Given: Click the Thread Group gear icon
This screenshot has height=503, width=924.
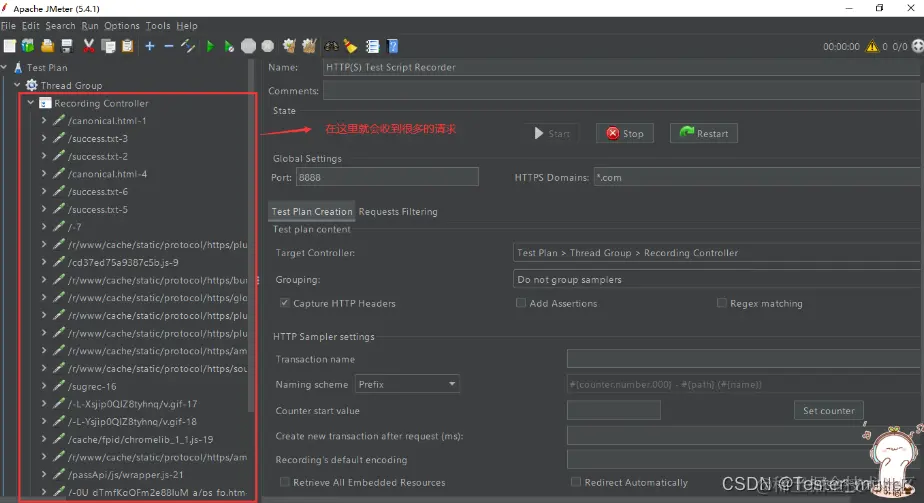Looking at the screenshot, I should [x=32, y=85].
